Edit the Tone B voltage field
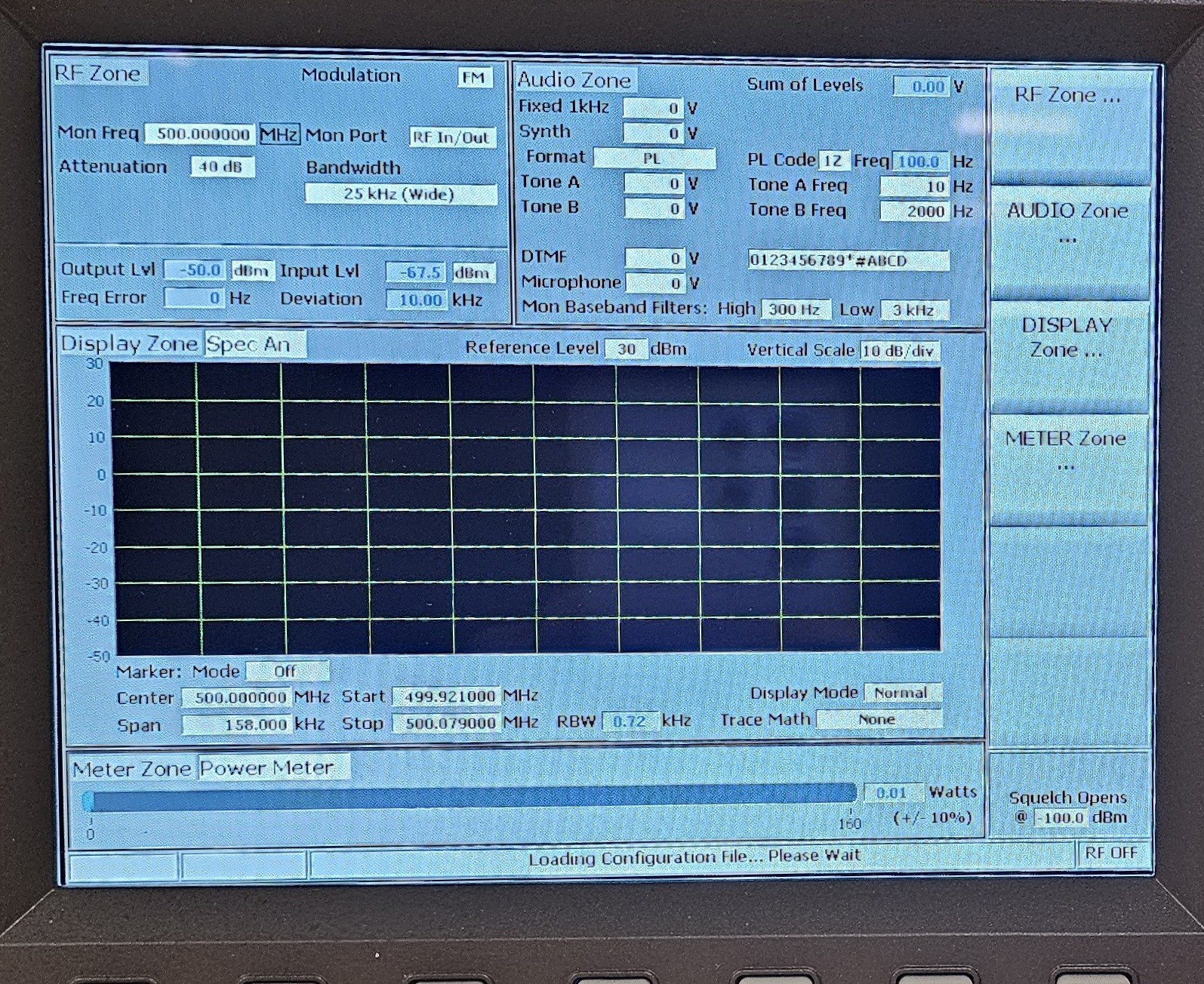The height and width of the screenshot is (984, 1204). click(x=654, y=208)
